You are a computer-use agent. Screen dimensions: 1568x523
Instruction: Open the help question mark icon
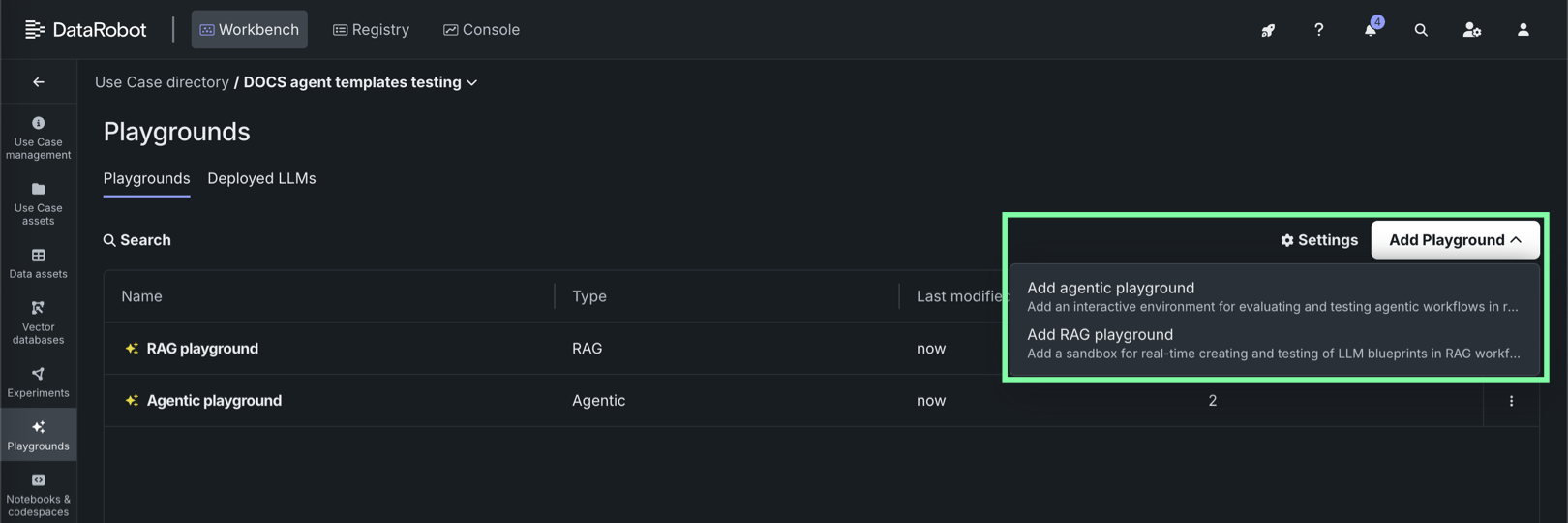pos(1318,30)
